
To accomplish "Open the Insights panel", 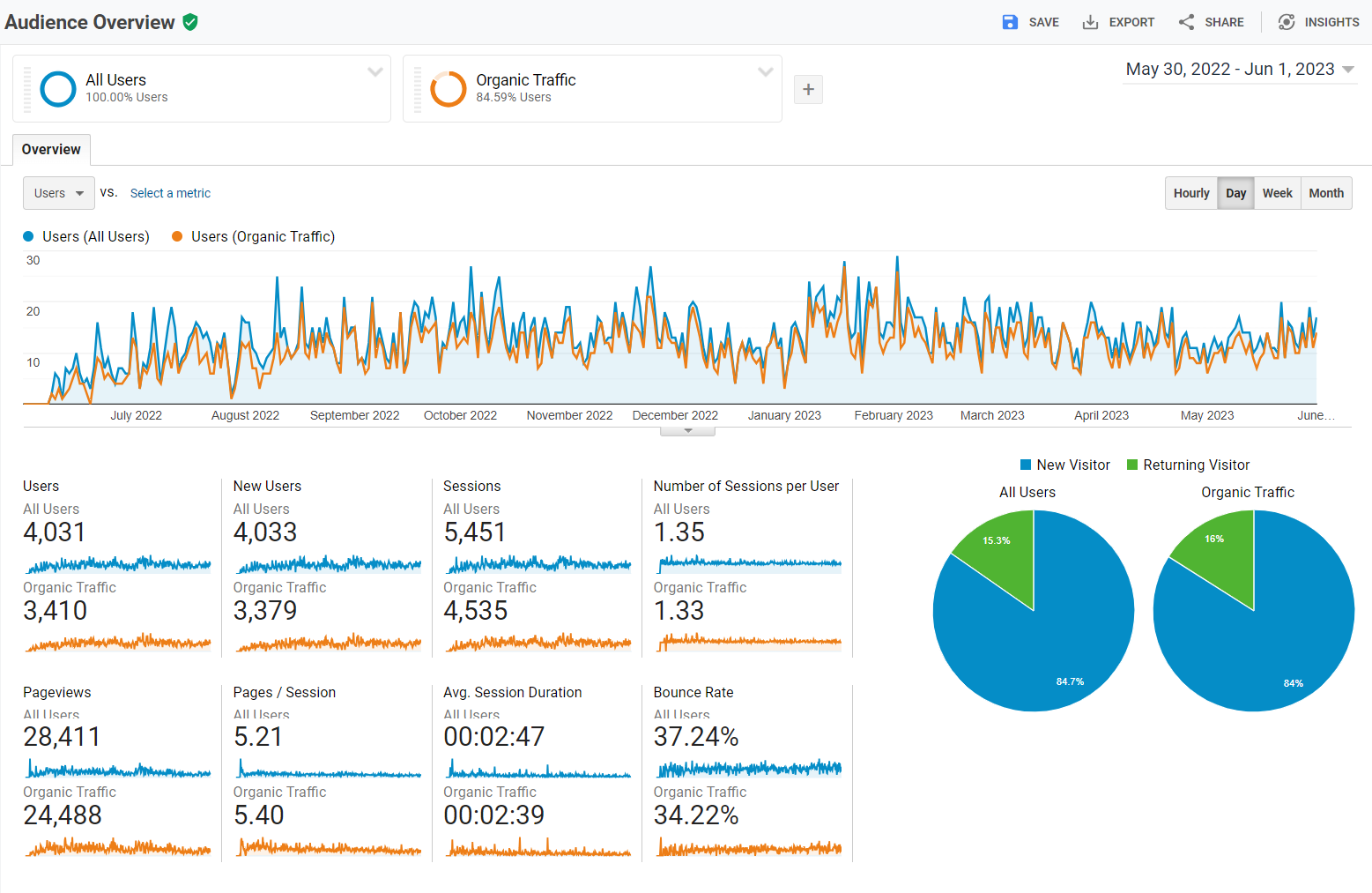I will (x=1318, y=22).
